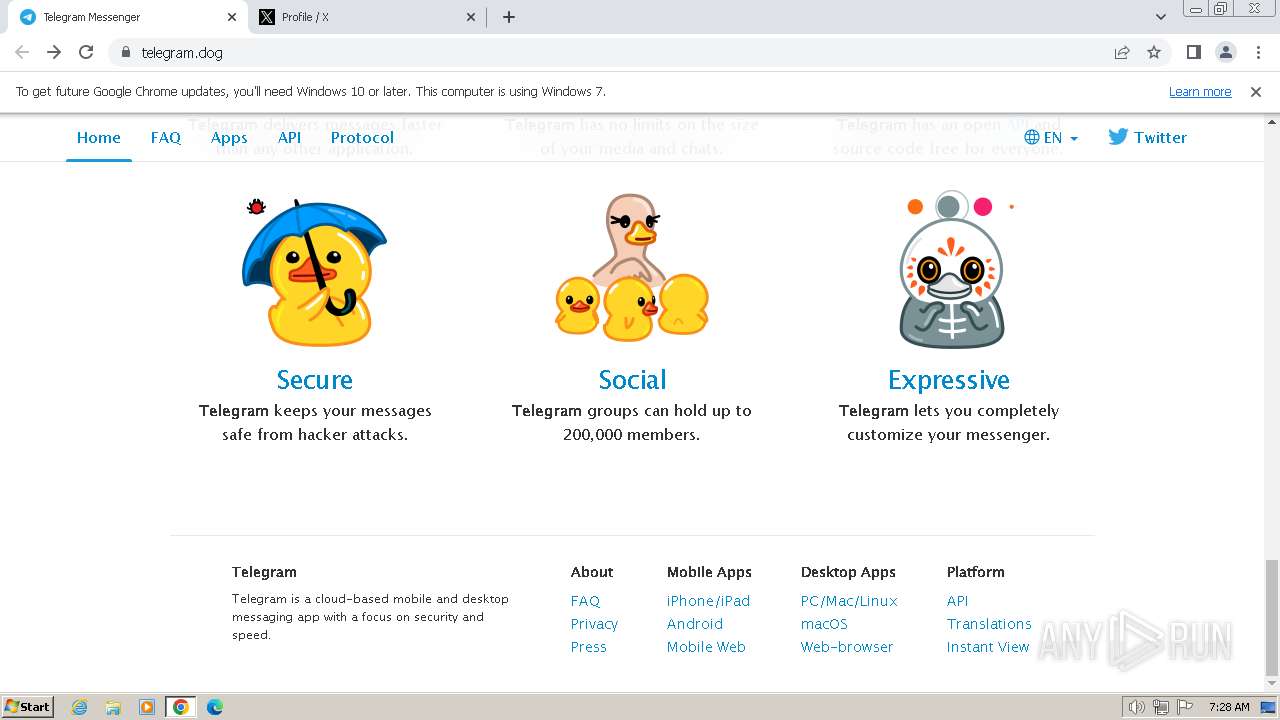Open the Protocol navigation item
Screen dimensions: 1280x720
tap(362, 138)
